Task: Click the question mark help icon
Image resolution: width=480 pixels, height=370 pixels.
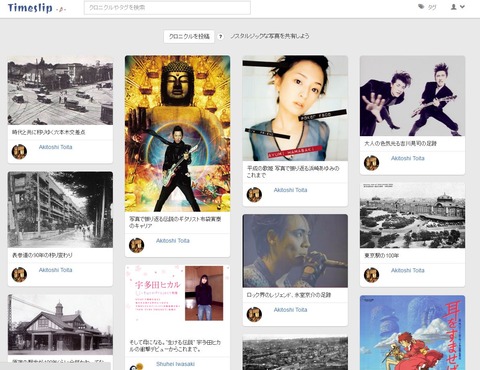Action: (x=220, y=37)
